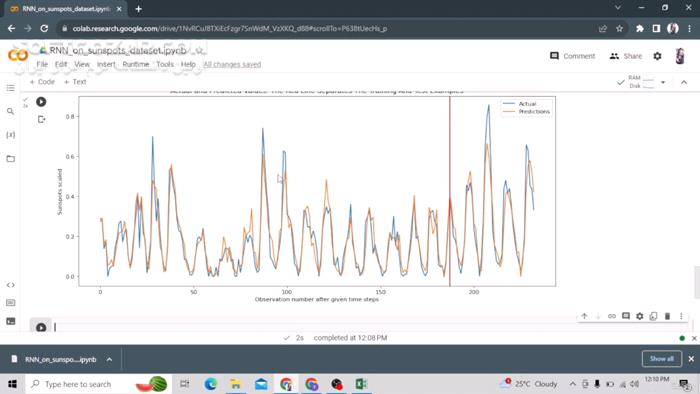Go back to previous page

pos(12,29)
